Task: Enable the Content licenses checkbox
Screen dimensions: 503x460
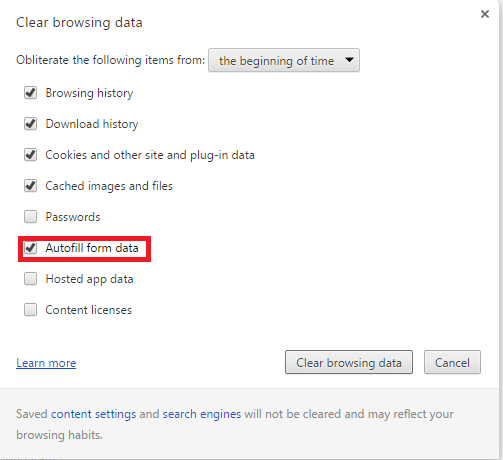Action: pos(30,310)
